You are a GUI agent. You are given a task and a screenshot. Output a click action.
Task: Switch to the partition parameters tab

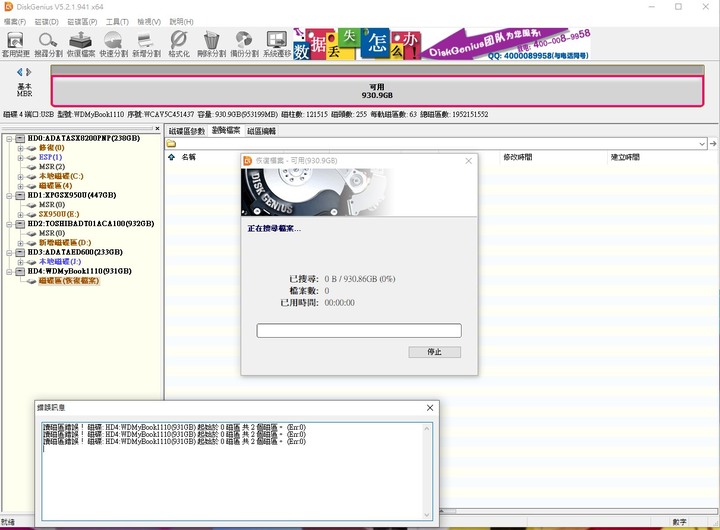coord(187,131)
